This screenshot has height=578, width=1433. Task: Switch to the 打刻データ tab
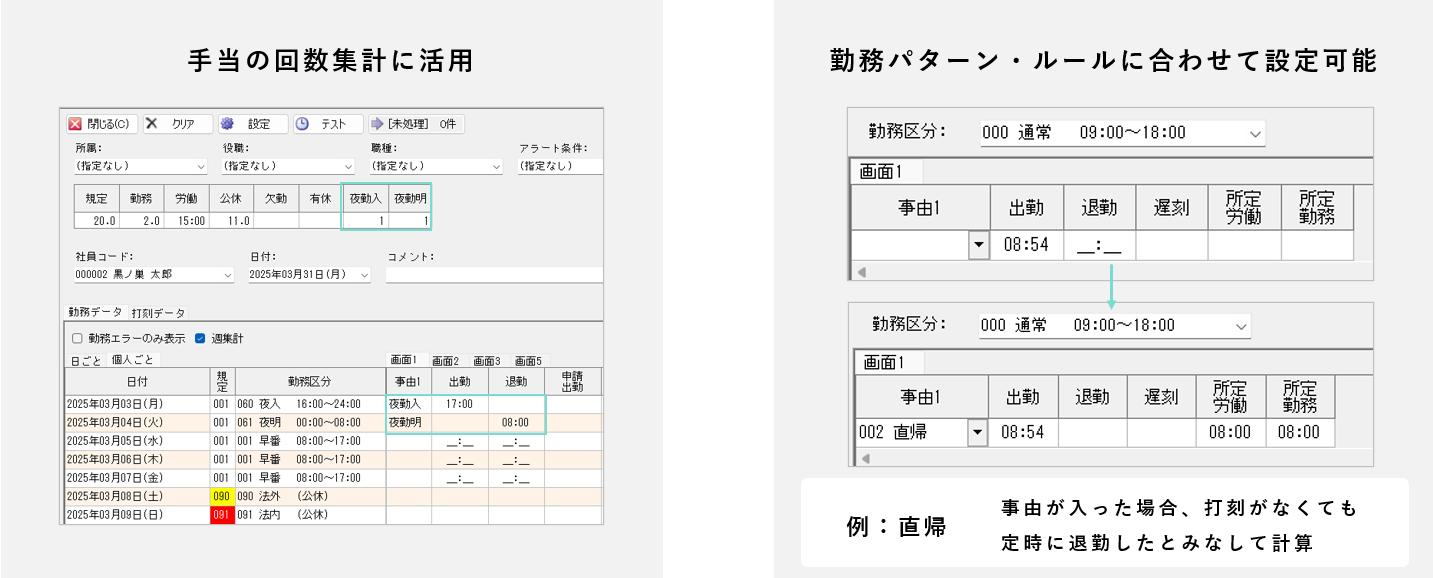point(159,313)
